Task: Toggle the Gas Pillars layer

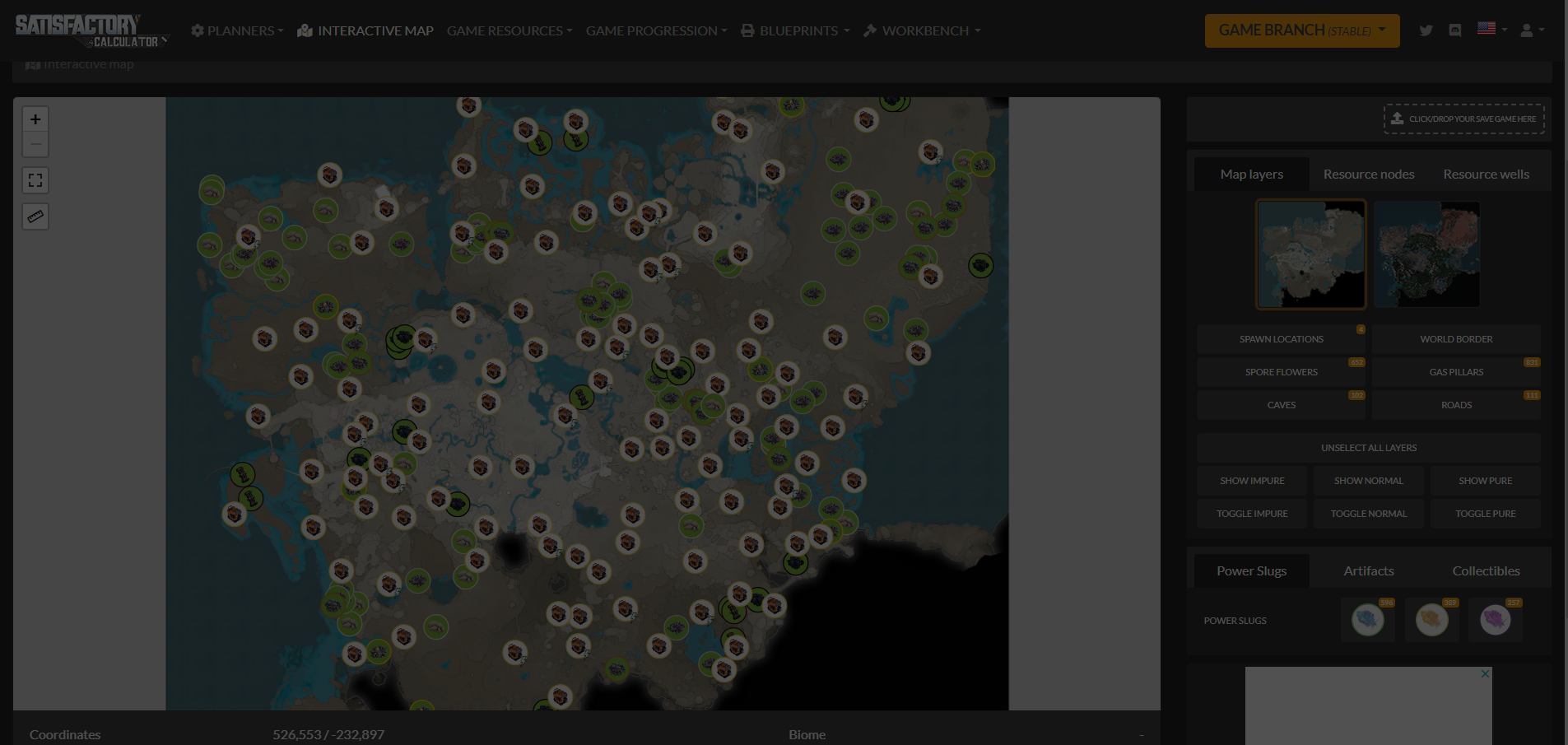Action: pyautogui.click(x=1455, y=372)
